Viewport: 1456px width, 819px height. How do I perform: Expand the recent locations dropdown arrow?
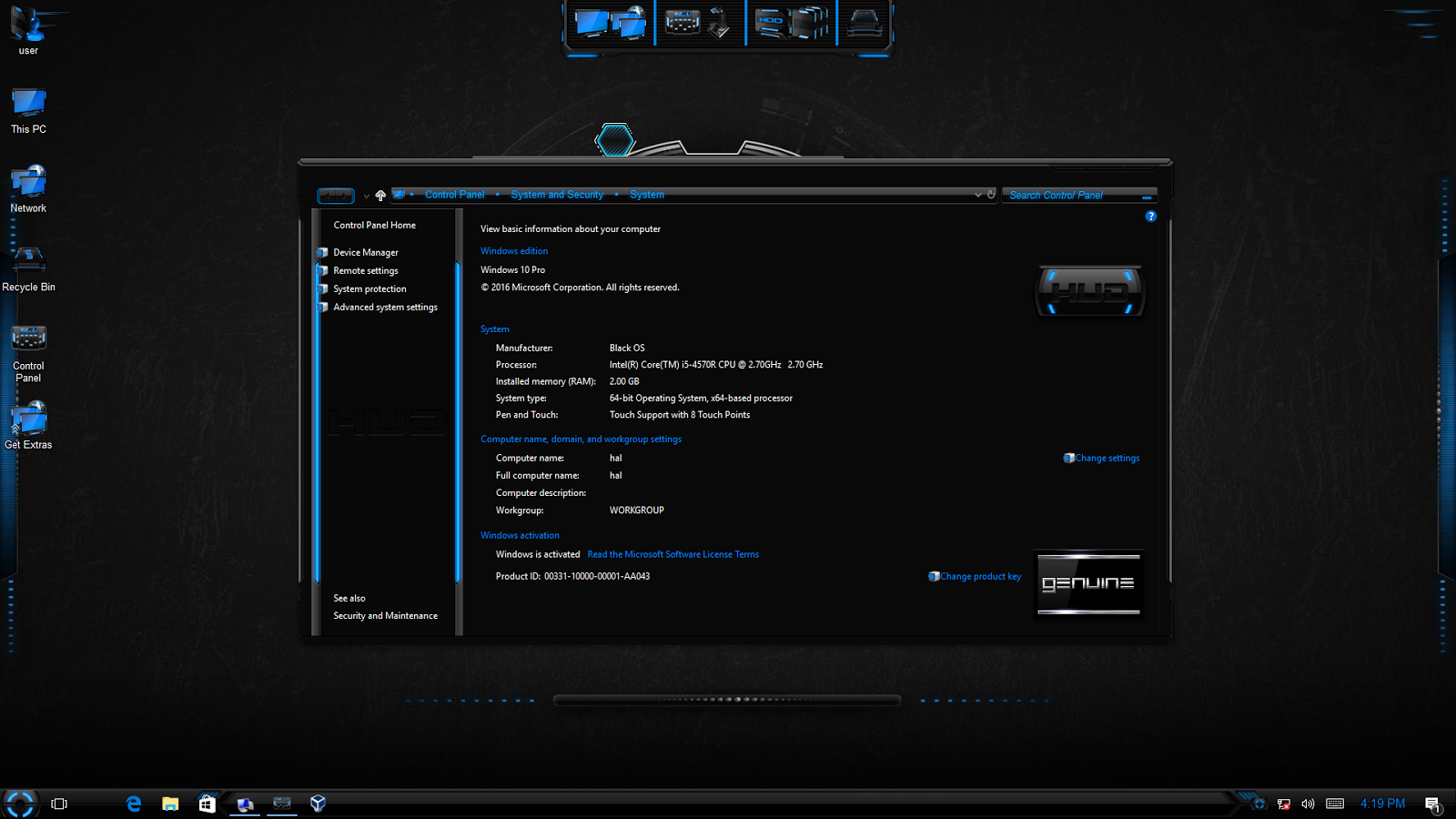tap(367, 196)
